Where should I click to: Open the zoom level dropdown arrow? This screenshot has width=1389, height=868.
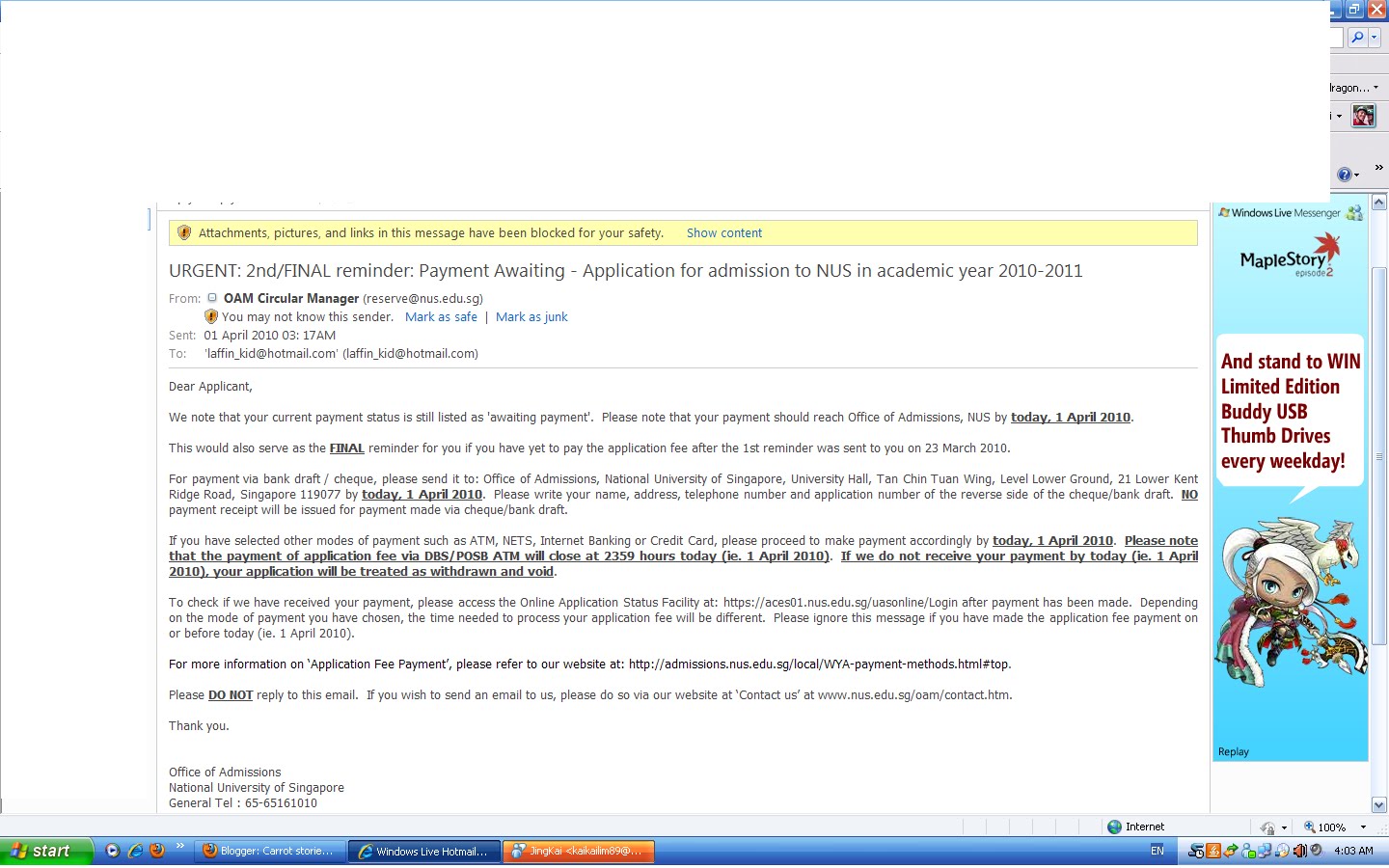(x=1363, y=827)
